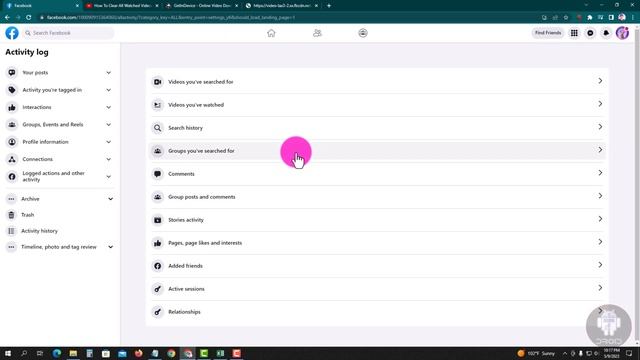Viewport: 640px width, 360px height.
Task: Open the Friends icon in top navigation
Action: [x=317, y=33]
